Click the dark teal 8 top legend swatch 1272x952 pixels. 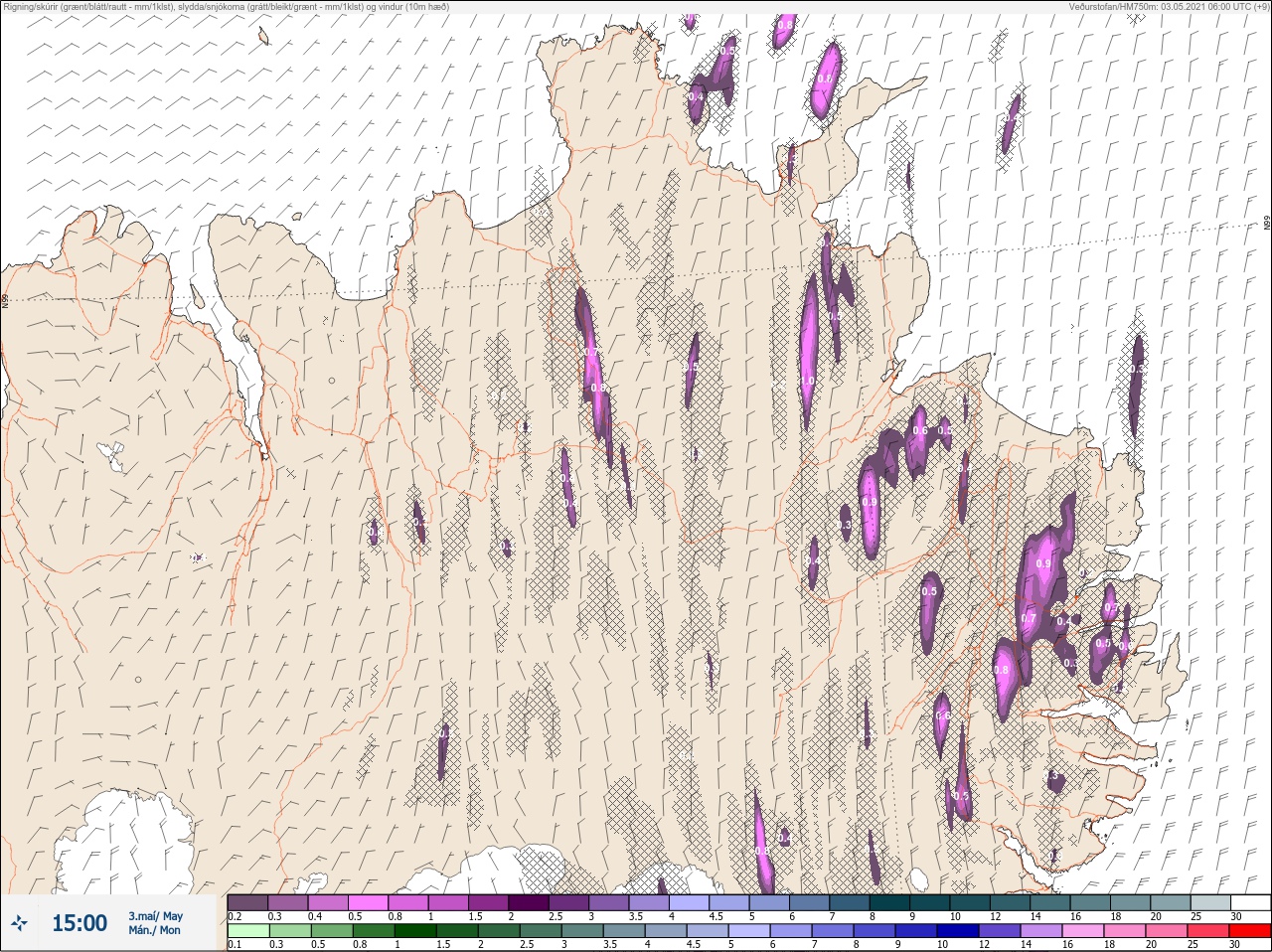889,902
